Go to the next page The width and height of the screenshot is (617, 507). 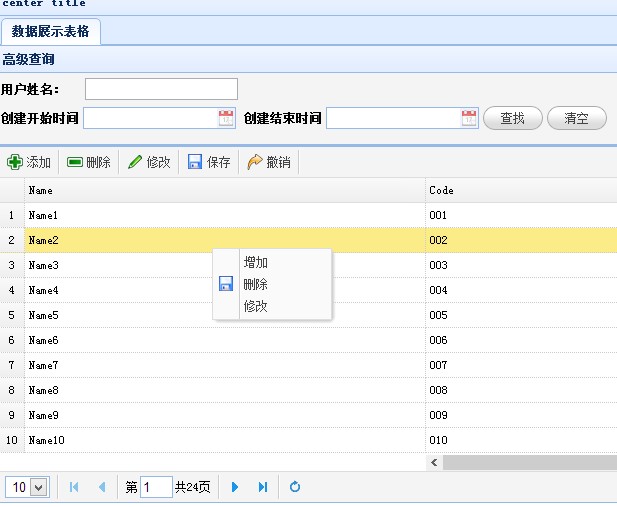click(235, 487)
